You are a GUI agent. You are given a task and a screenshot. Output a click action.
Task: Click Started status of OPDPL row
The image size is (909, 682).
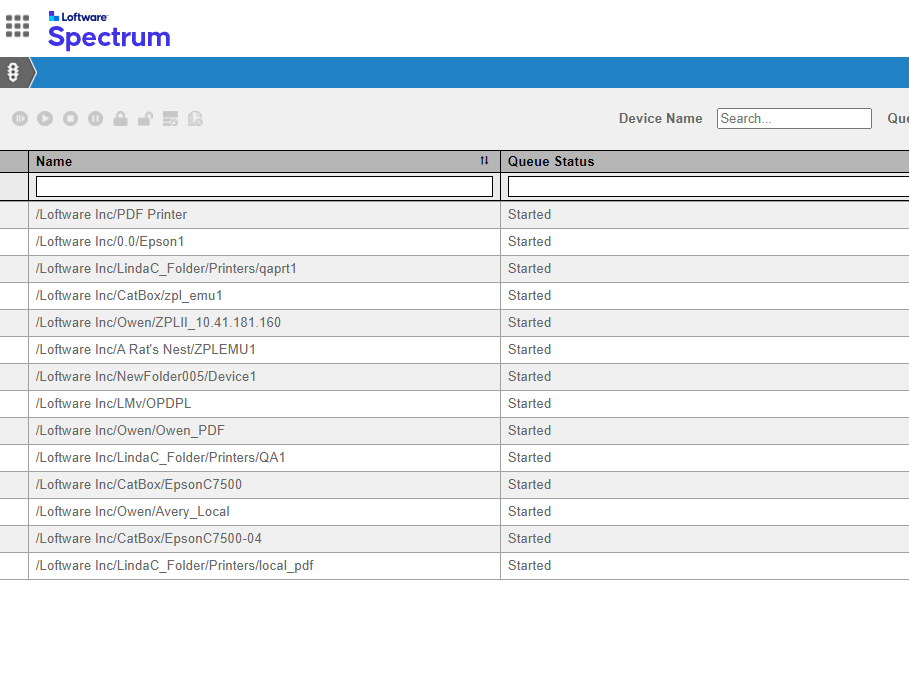pos(529,404)
